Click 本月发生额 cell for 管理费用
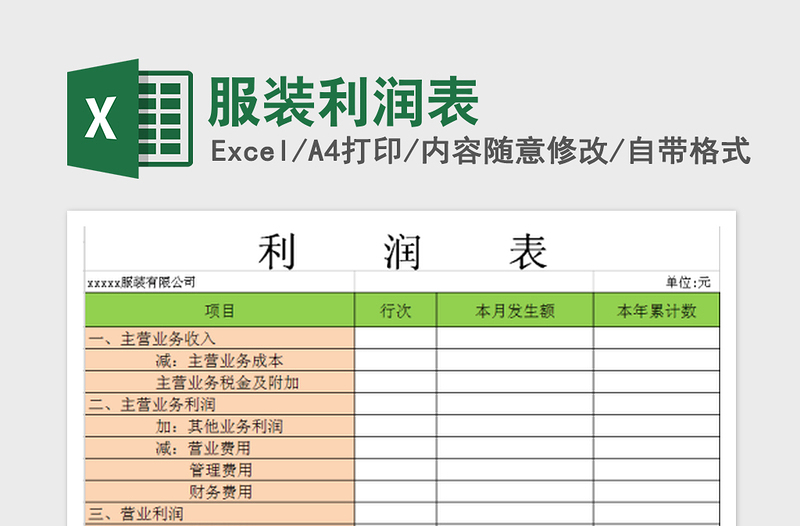Viewport: 800px width, 526px height. [x=515, y=470]
